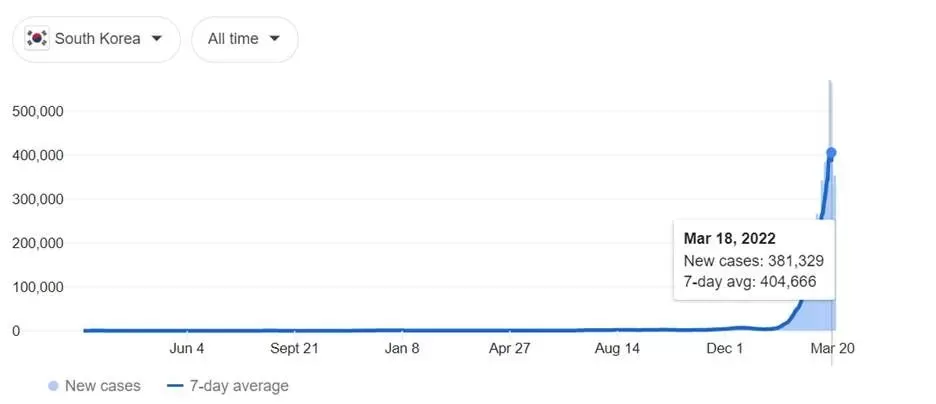Select the New cases legend label

pos(103,386)
